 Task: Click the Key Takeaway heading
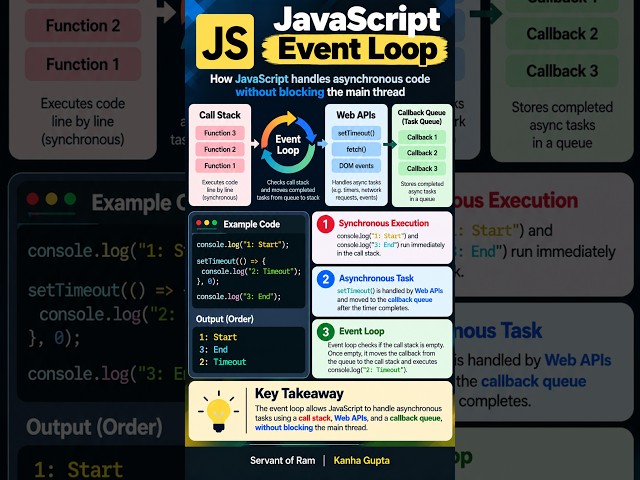click(299, 393)
